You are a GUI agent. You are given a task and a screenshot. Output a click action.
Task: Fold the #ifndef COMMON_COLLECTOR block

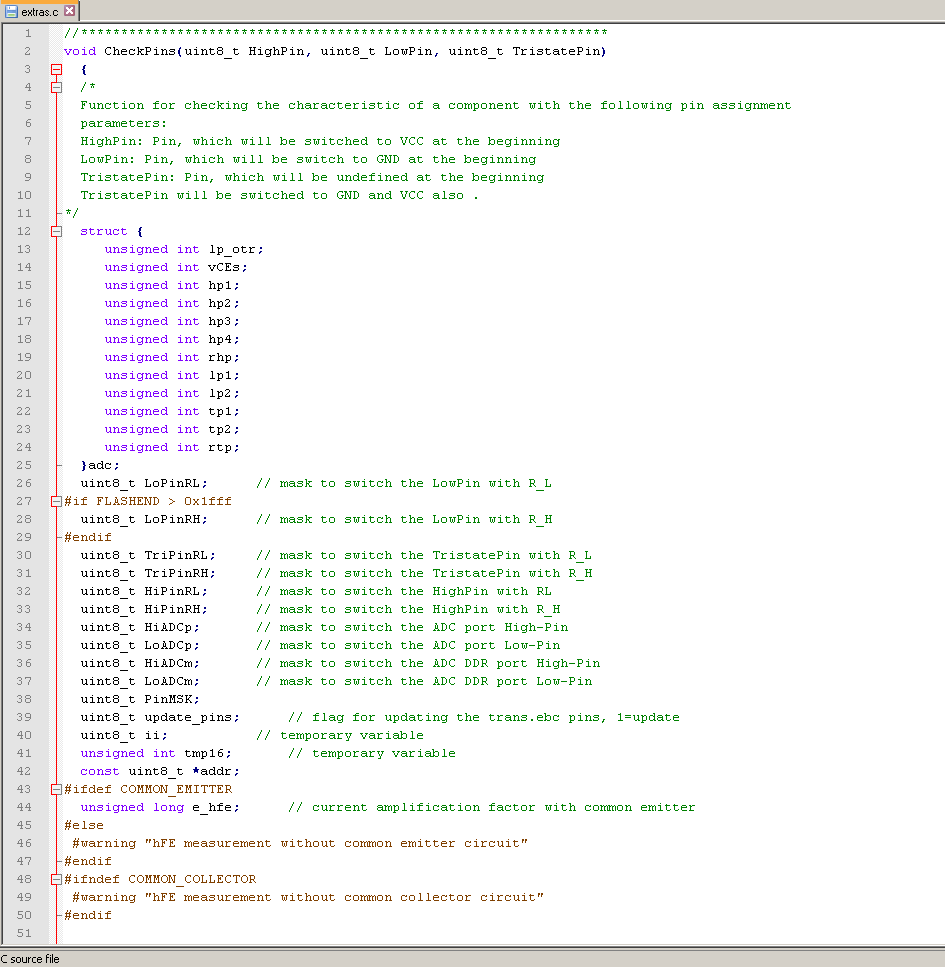coord(57,879)
